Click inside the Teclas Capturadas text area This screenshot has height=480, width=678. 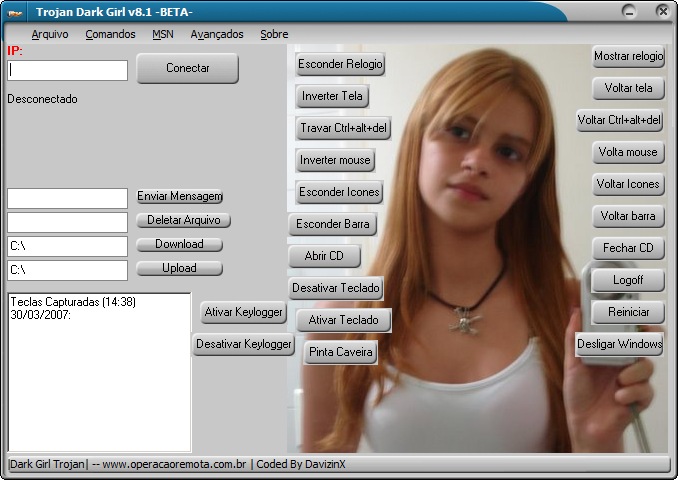pos(99,380)
